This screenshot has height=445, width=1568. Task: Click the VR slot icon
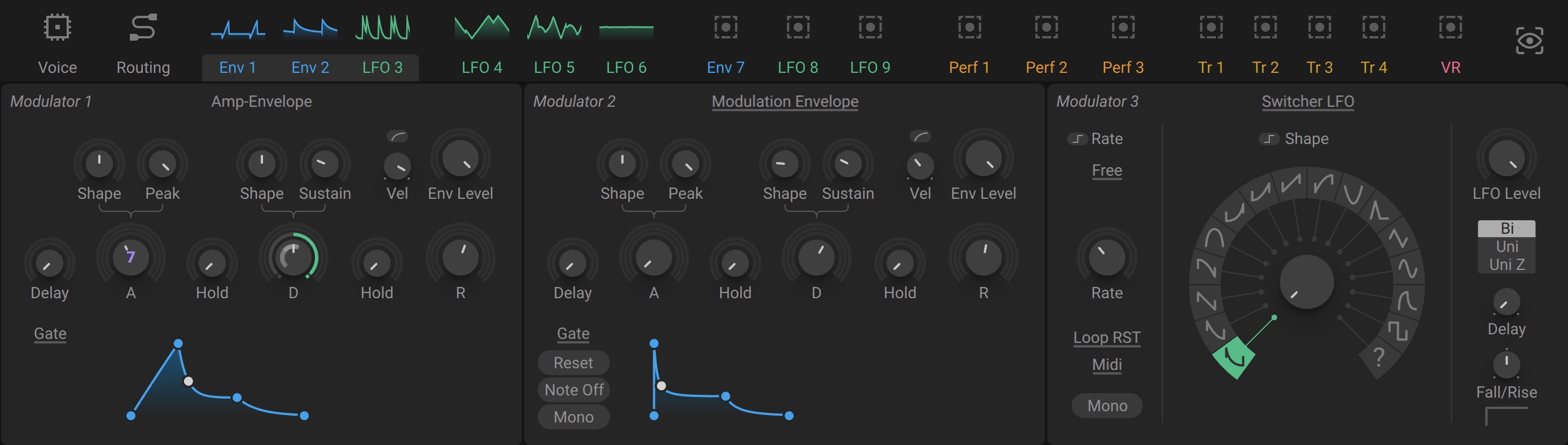1451,28
